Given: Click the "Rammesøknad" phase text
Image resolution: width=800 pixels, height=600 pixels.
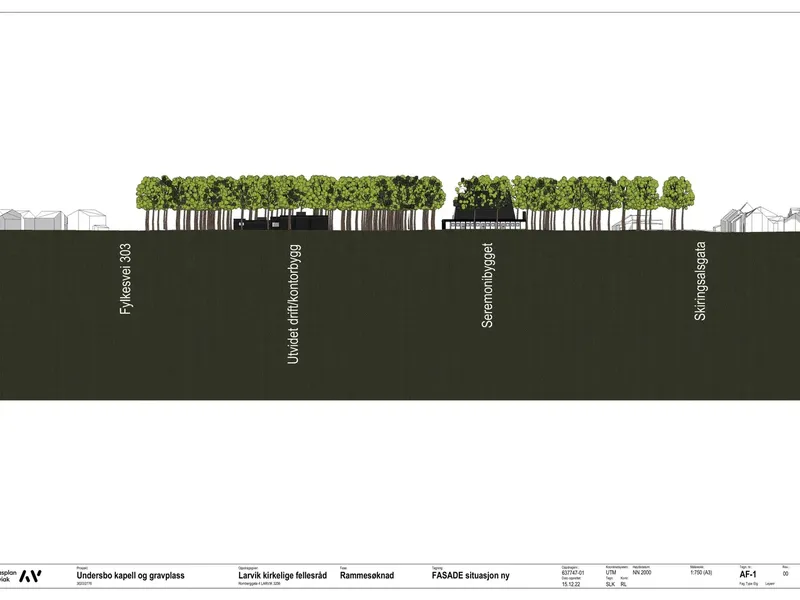Looking at the screenshot, I should pyautogui.click(x=367, y=575).
